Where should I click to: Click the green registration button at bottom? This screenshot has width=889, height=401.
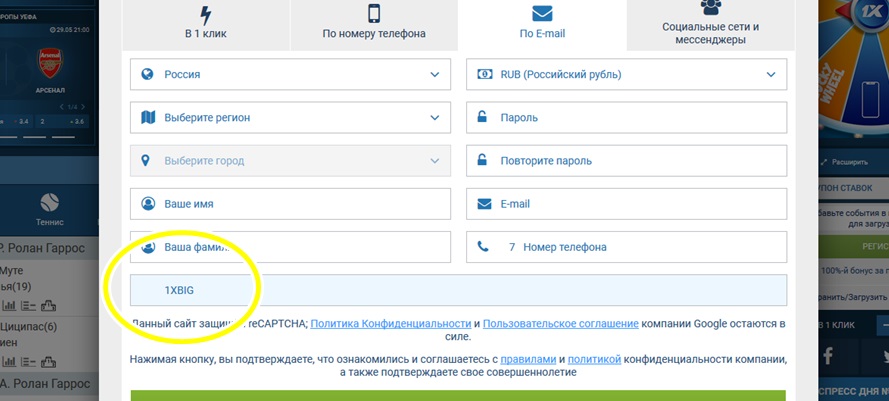pyautogui.click(x=458, y=395)
